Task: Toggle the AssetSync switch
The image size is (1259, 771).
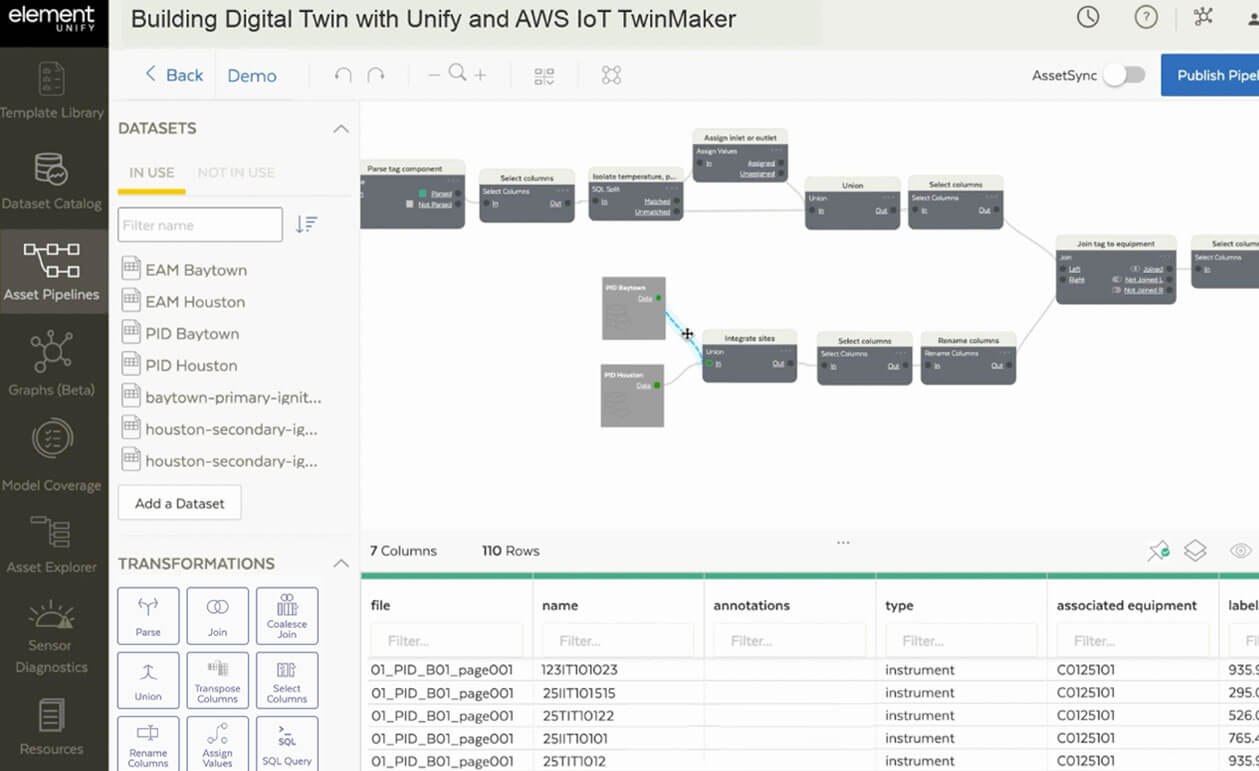Action: pos(1124,75)
